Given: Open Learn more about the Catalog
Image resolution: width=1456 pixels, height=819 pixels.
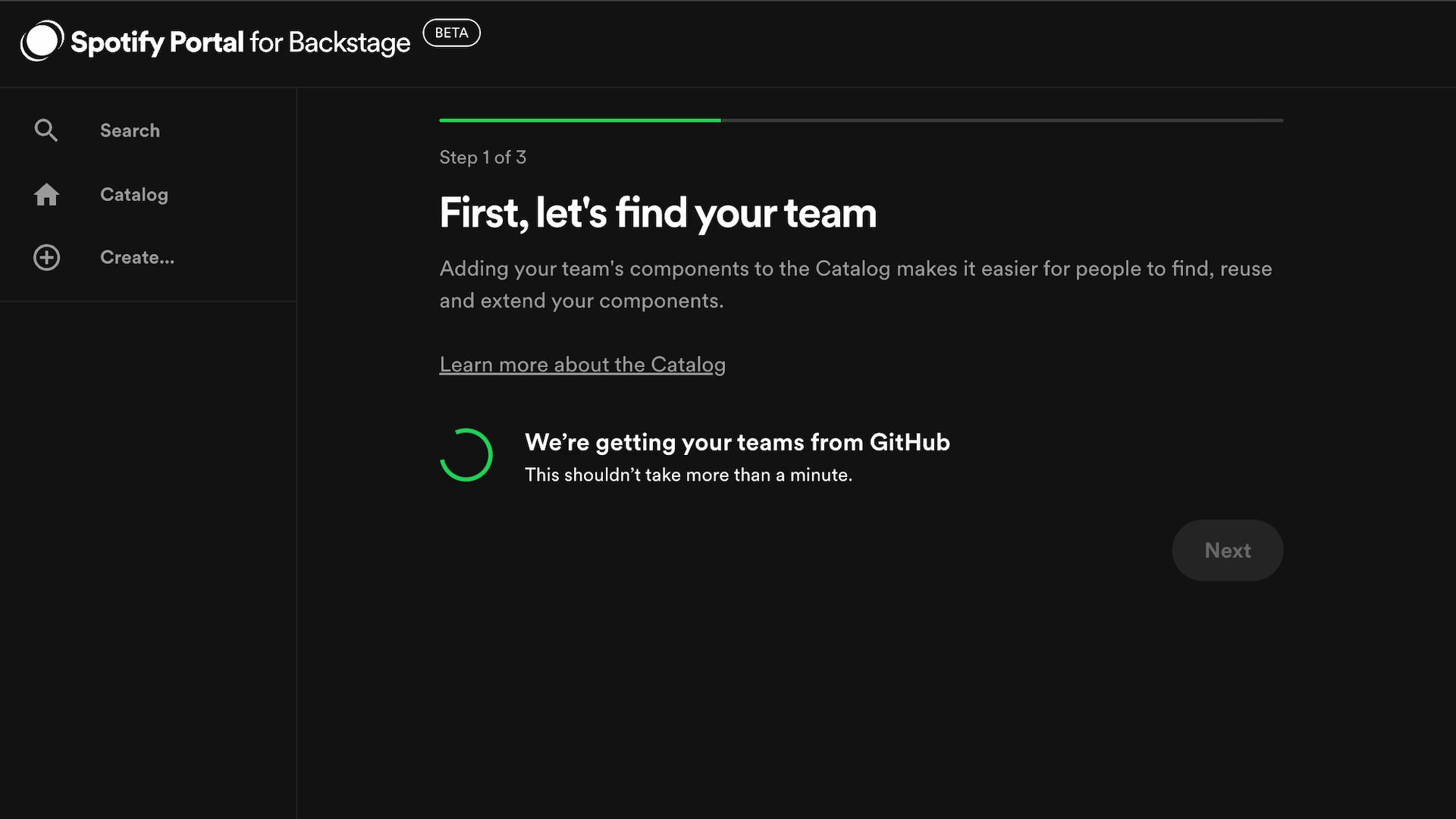Looking at the screenshot, I should pyautogui.click(x=582, y=364).
